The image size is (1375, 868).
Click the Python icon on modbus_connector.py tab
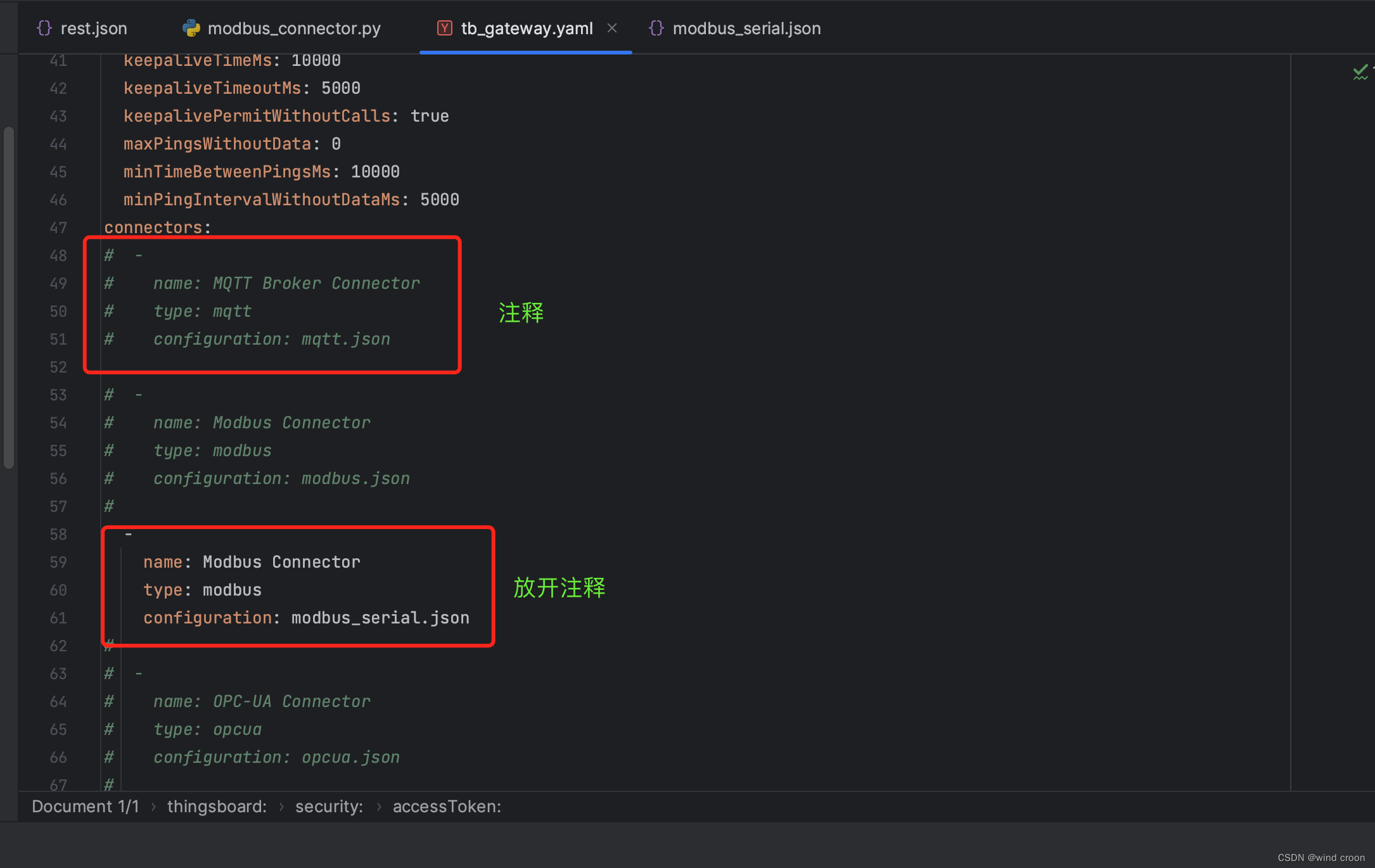(x=191, y=29)
